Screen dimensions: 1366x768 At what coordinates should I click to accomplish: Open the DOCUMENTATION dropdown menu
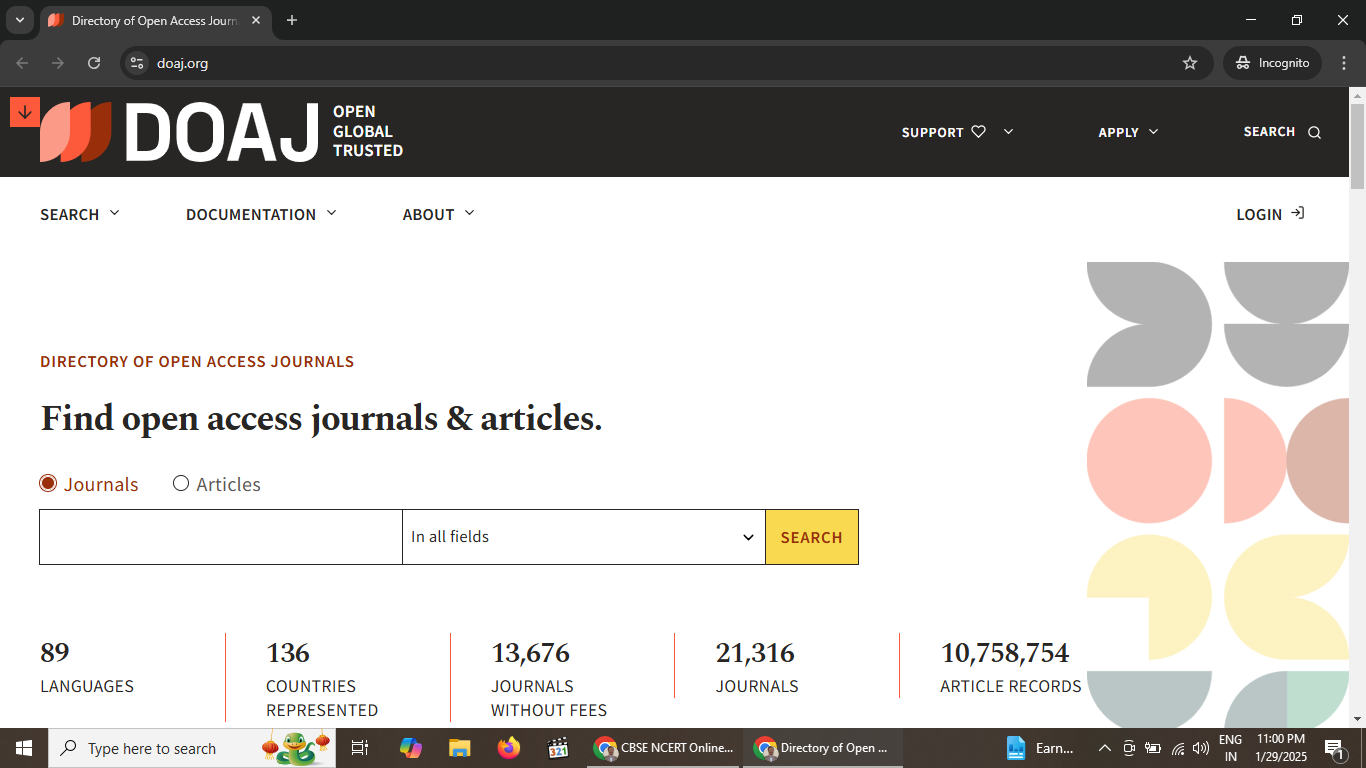click(x=262, y=214)
